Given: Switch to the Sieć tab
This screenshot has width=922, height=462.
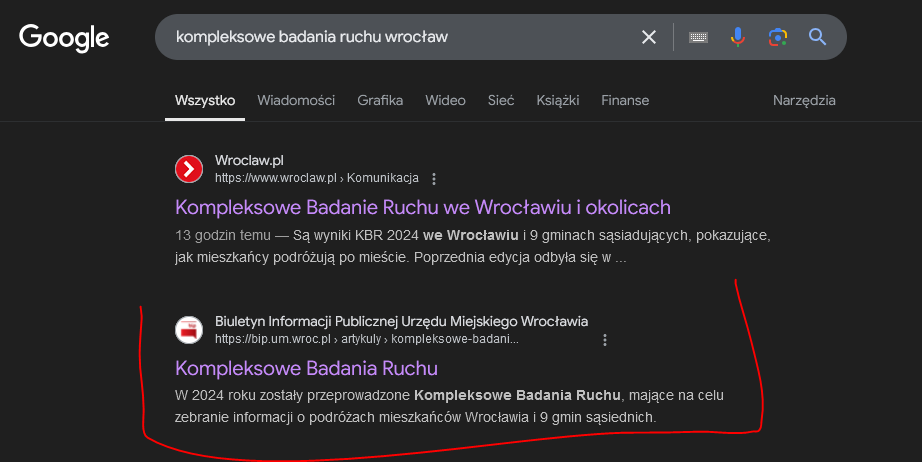Looking at the screenshot, I should pos(500,101).
